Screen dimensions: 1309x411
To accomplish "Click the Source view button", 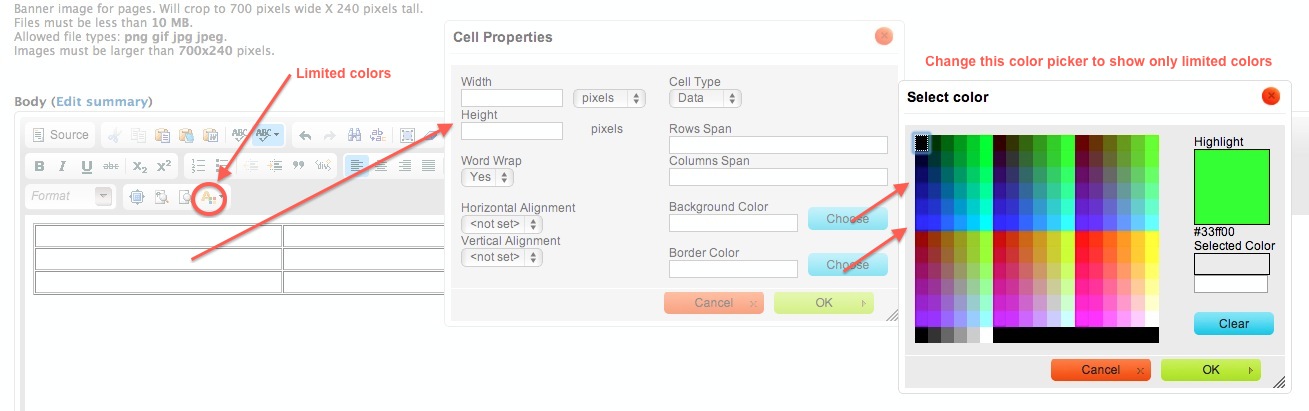I will (60, 135).
